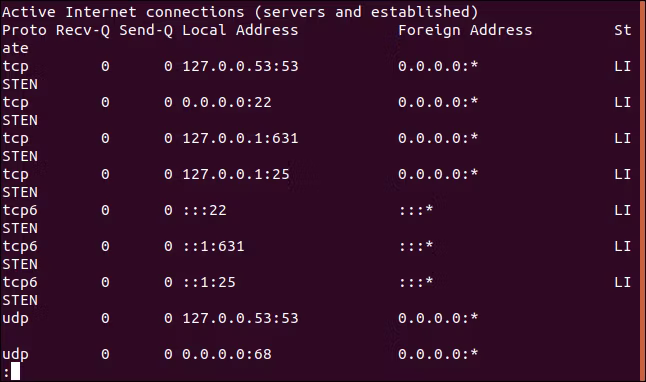This screenshot has width=646, height=382.
Task: Select udp local address 127.0.0.53:53
Action: point(240,318)
